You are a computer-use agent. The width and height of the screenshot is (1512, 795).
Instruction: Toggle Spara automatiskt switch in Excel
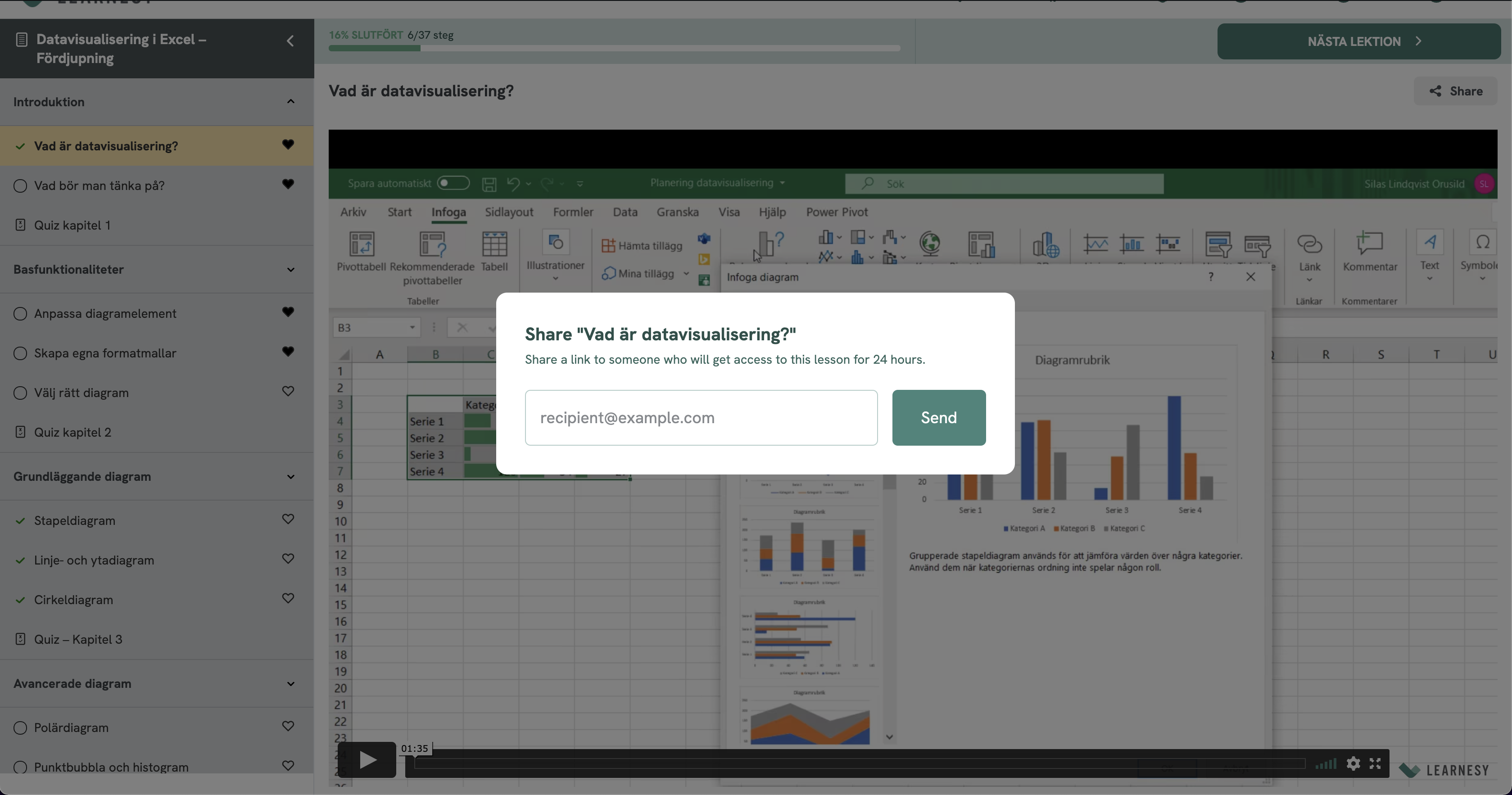coord(453,183)
